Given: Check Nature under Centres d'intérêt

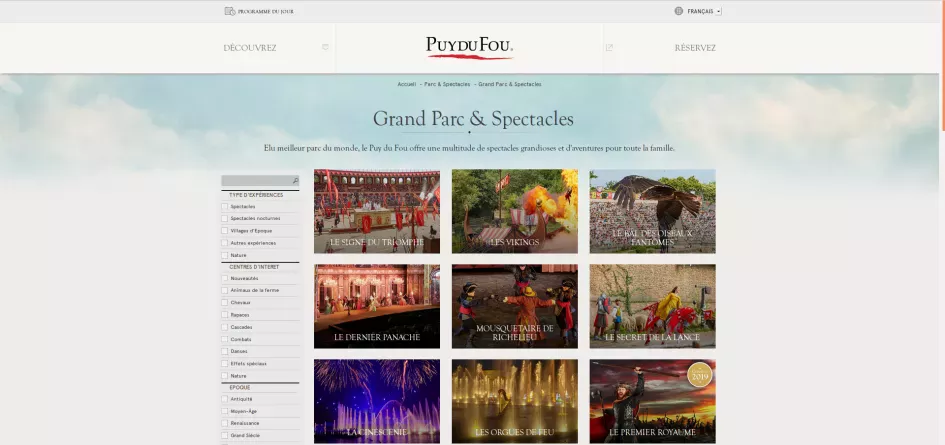Looking at the screenshot, I should 225,376.
